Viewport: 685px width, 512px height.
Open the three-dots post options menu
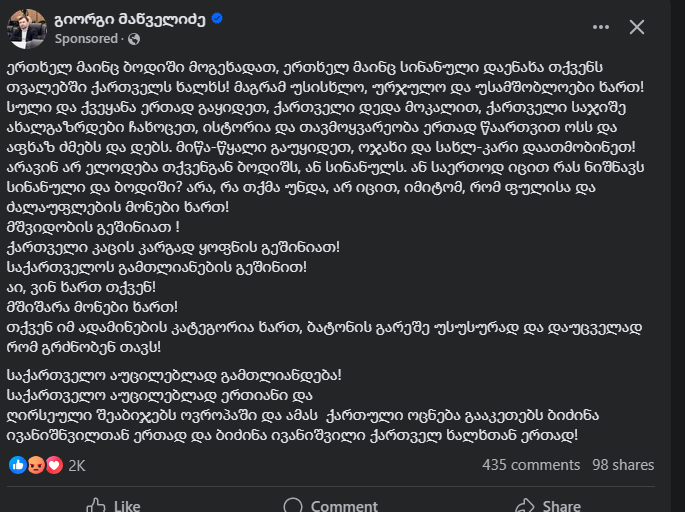(601, 27)
